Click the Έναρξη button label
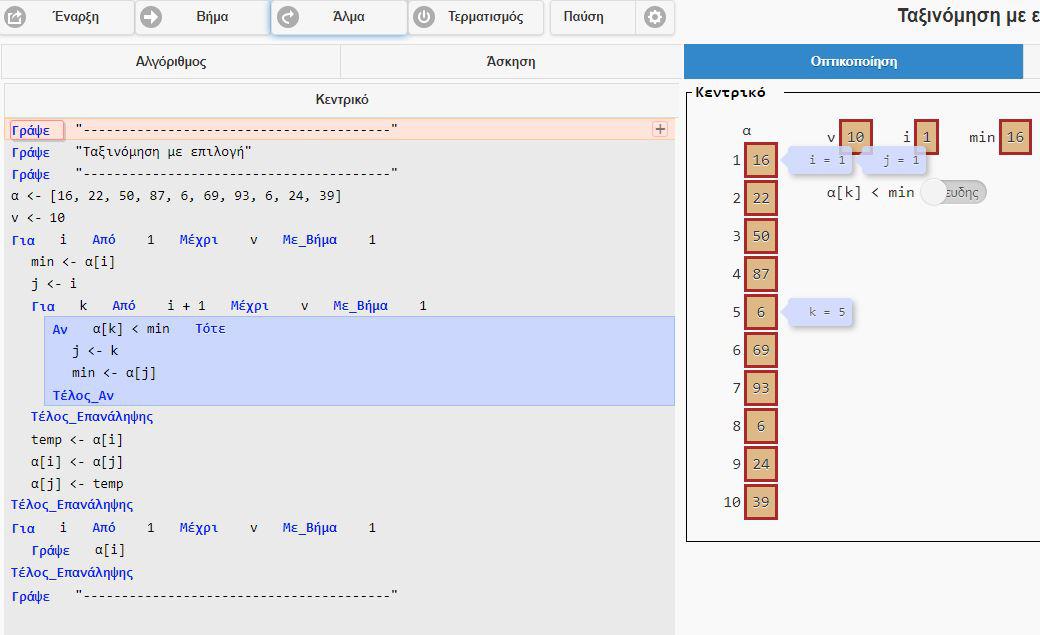Image resolution: width=1040 pixels, height=635 pixels. [x=76, y=17]
